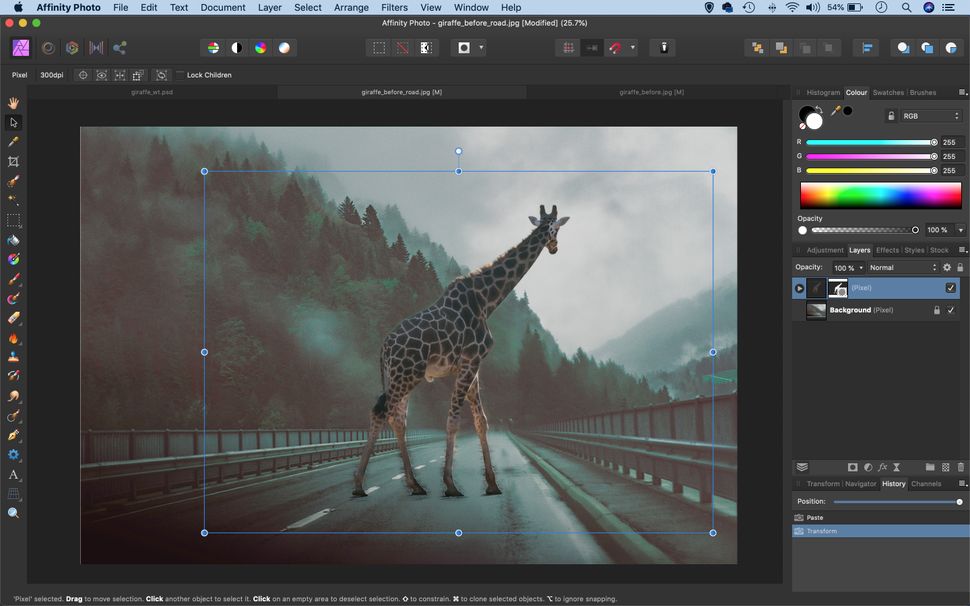The width and height of the screenshot is (970, 606).
Task: Delete the layer with the trash icon
Action: 962,467
